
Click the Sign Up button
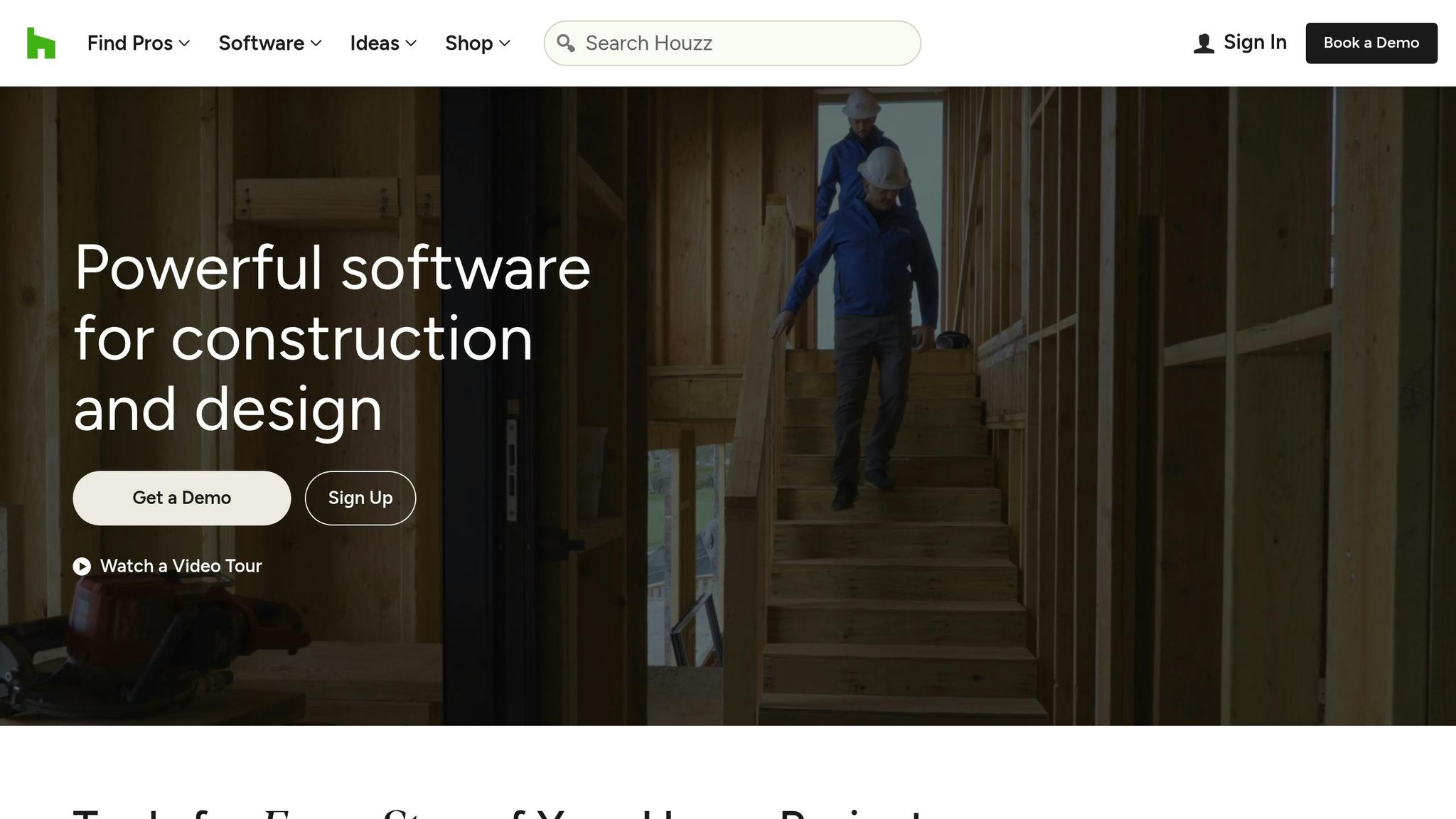360,498
